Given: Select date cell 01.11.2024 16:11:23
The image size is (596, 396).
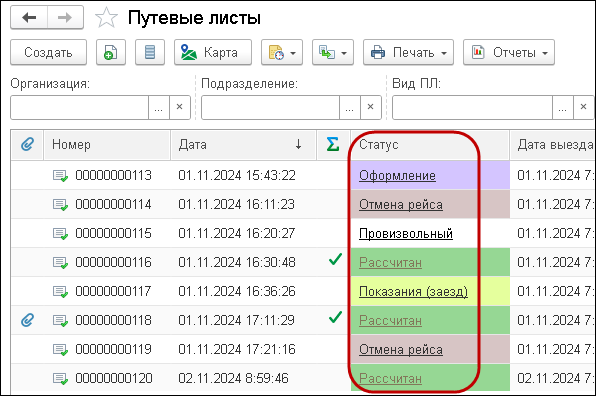Looking at the screenshot, I should coord(236,204).
